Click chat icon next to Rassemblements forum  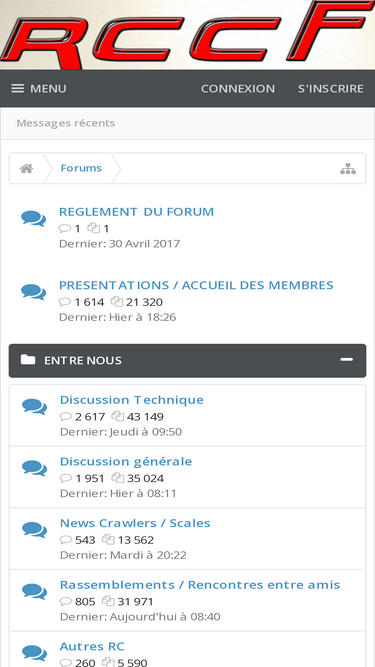(x=34, y=592)
